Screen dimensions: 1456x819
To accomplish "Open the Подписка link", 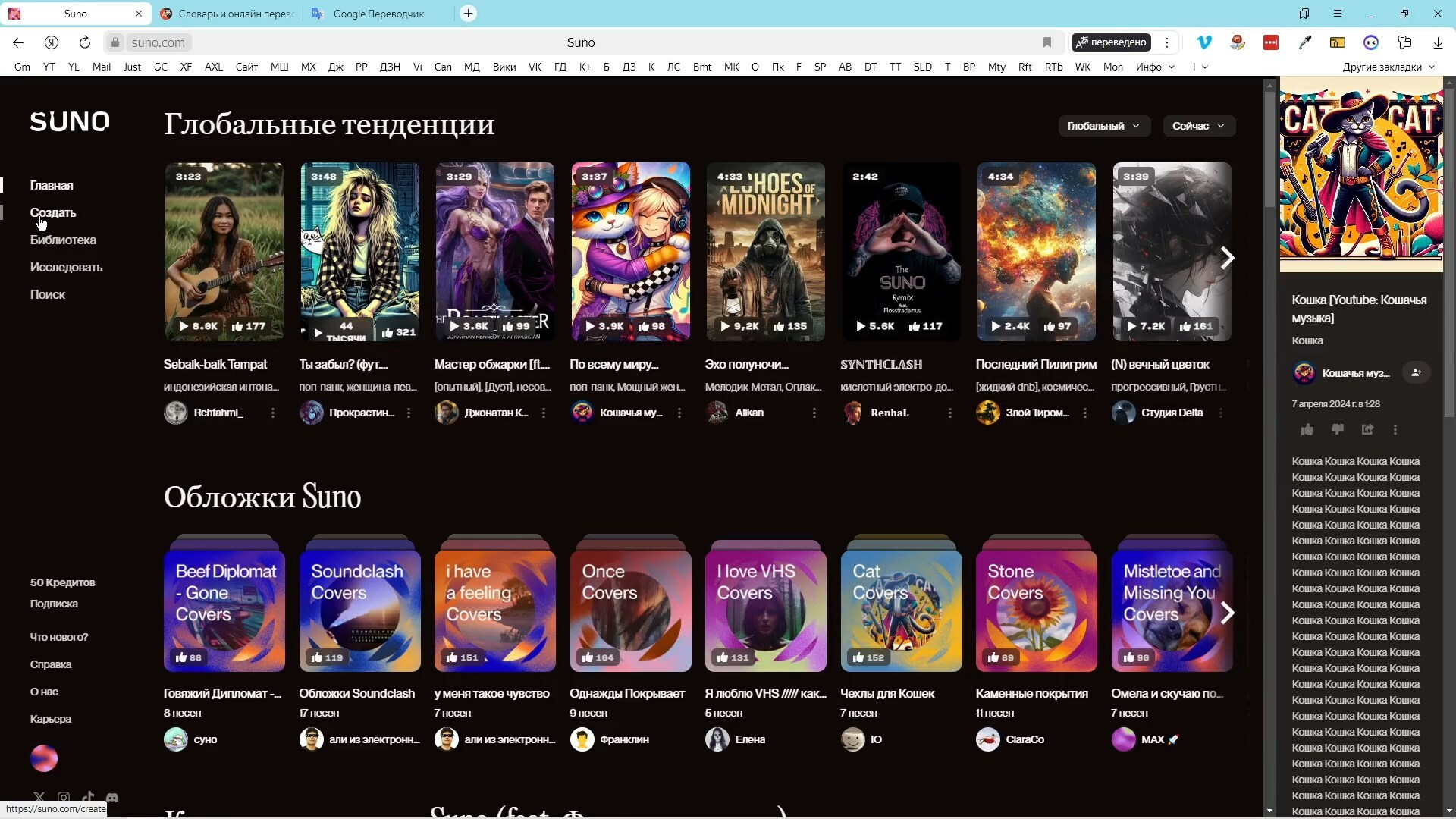I will click(x=54, y=604).
